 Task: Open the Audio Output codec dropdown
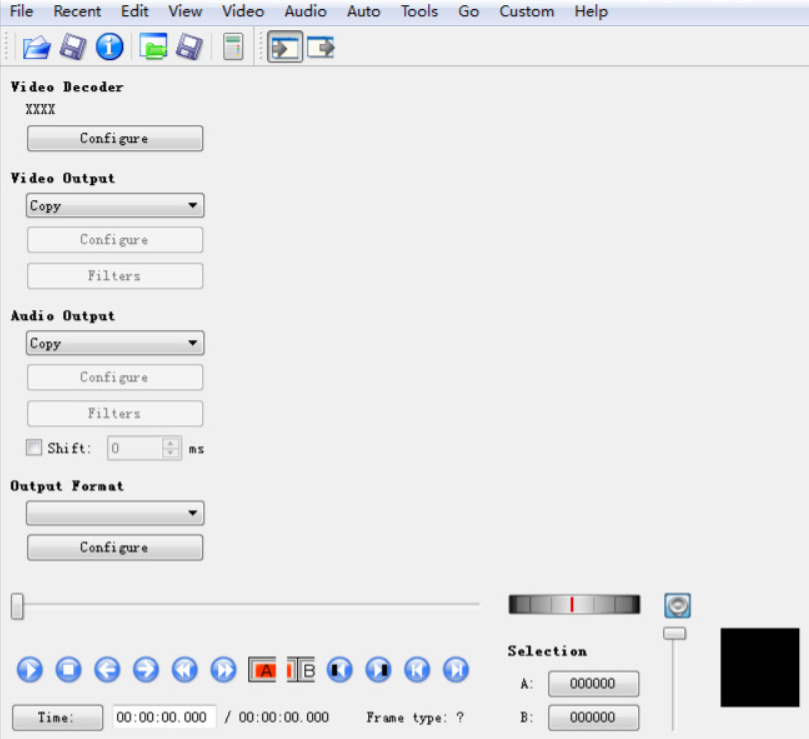point(115,343)
